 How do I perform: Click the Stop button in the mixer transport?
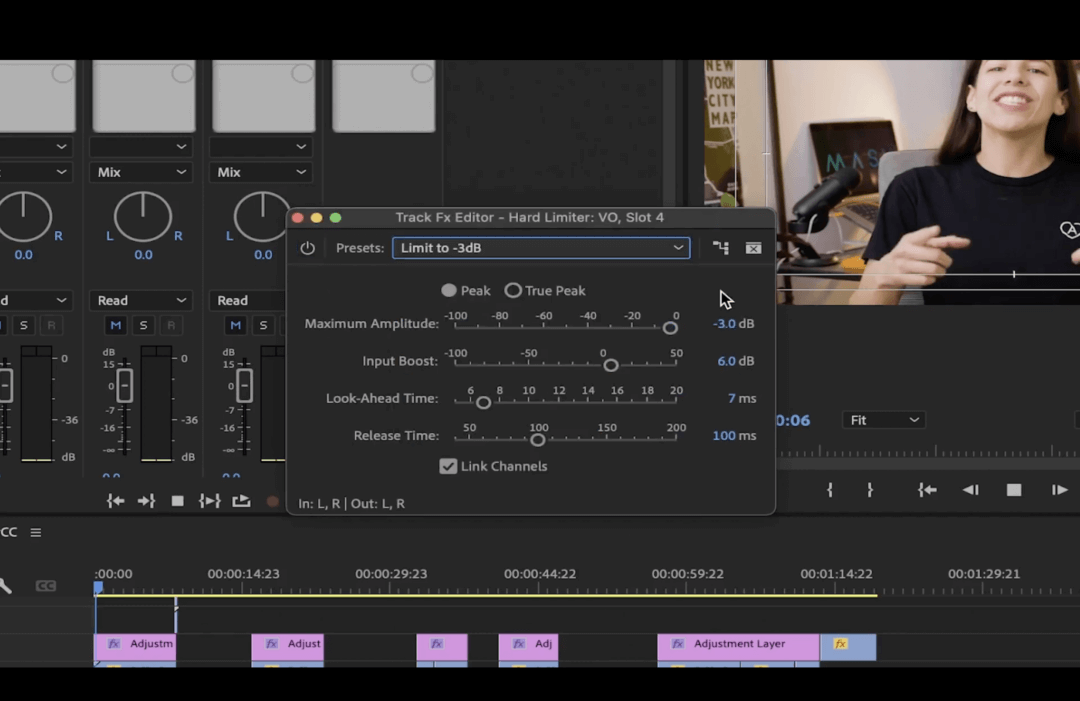tap(177, 501)
